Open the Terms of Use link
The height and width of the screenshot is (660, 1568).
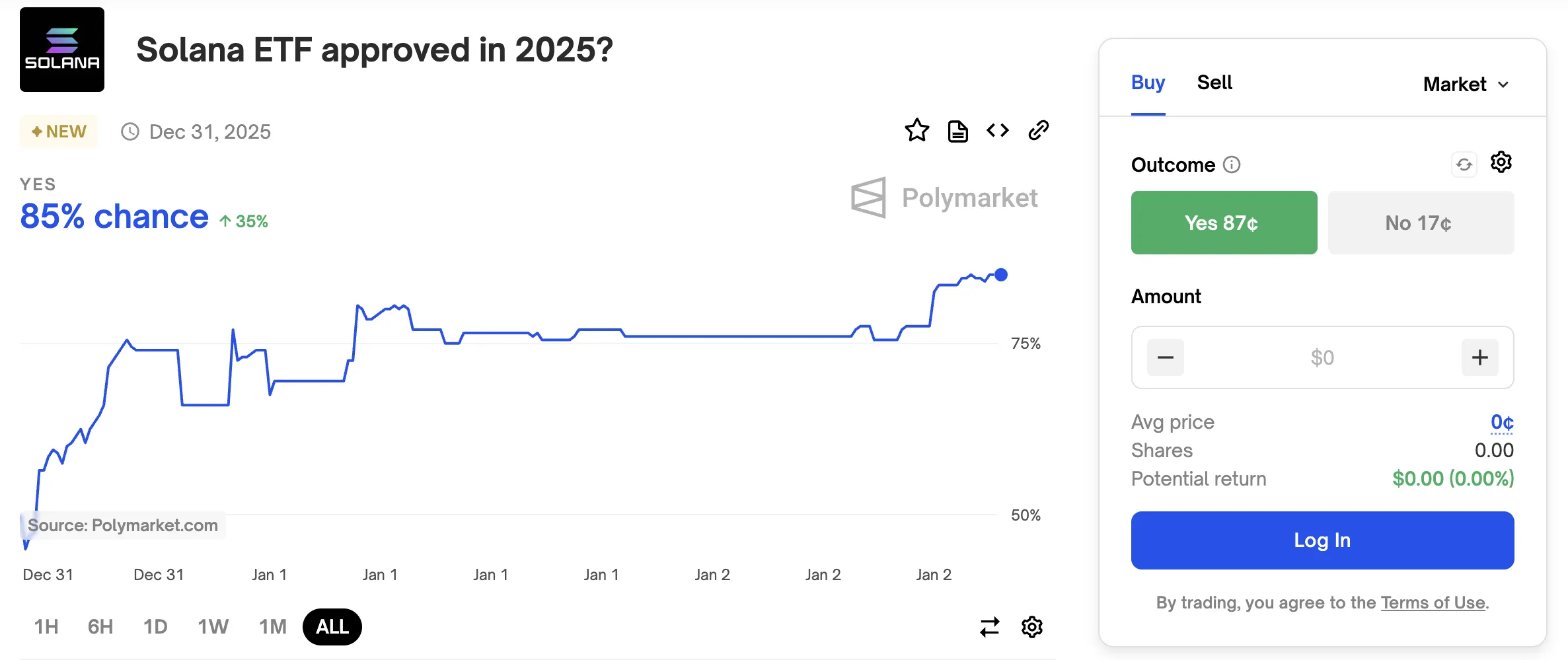[1433, 603]
